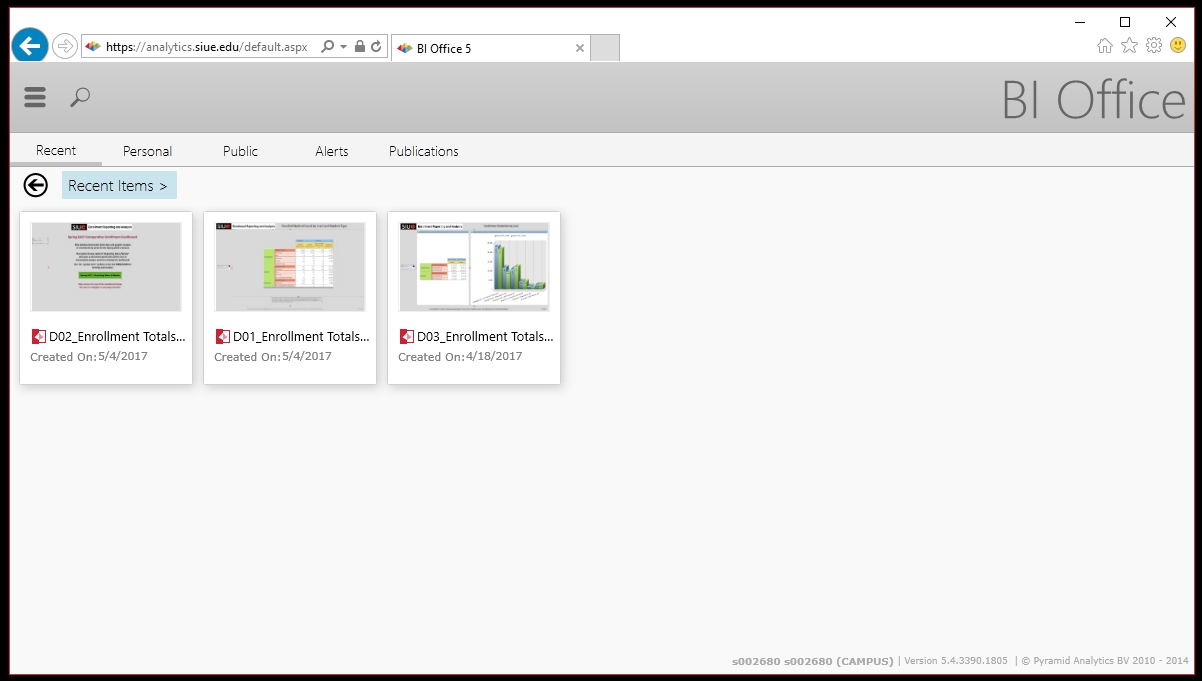Expand the address bar dropdown arrow
The height and width of the screenshot is (681, 1202).
pos(343,47)
